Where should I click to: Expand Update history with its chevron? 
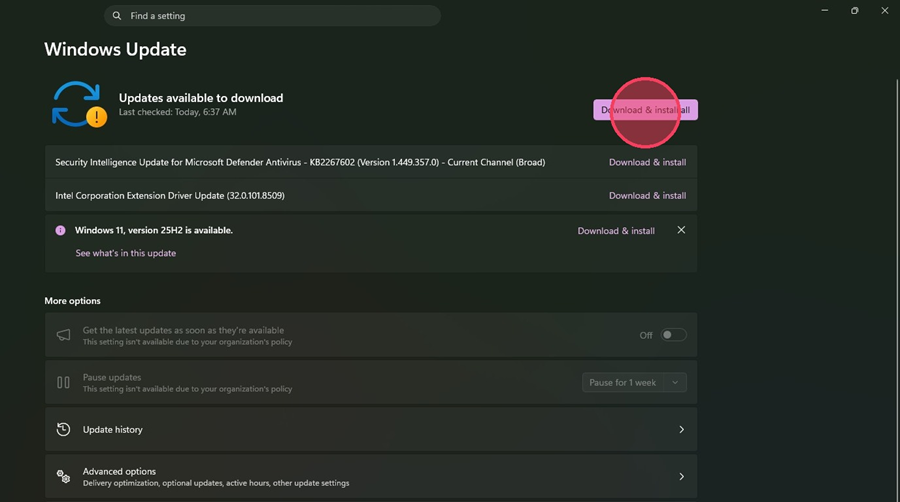pyautogui.click(x=681, y=430)
